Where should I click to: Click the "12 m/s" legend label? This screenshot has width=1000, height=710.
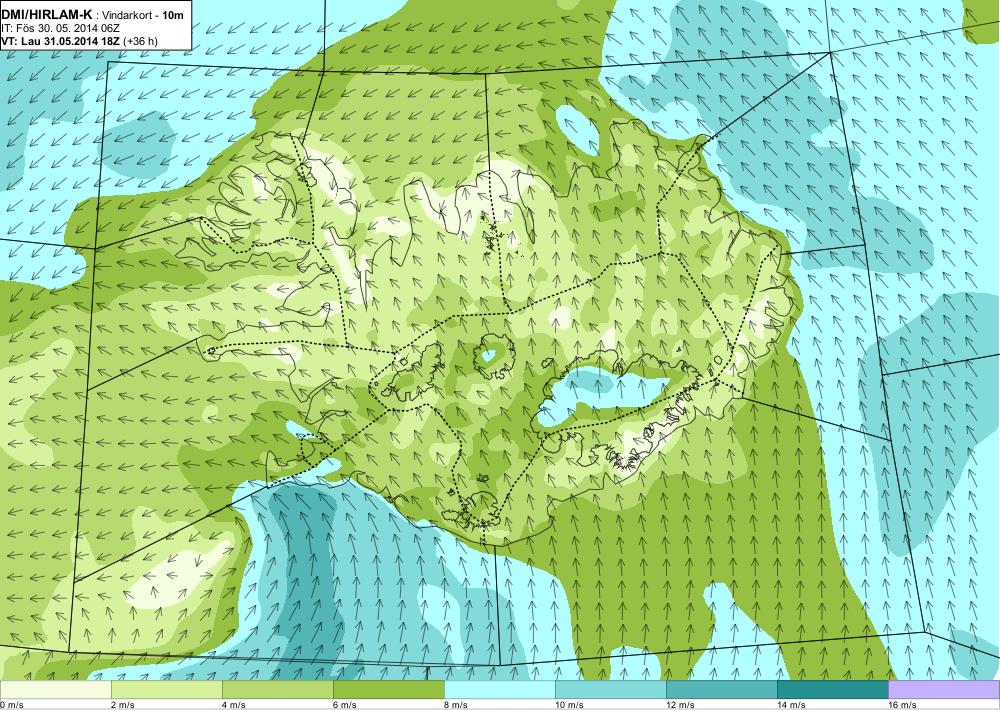(x=680, y=704)
